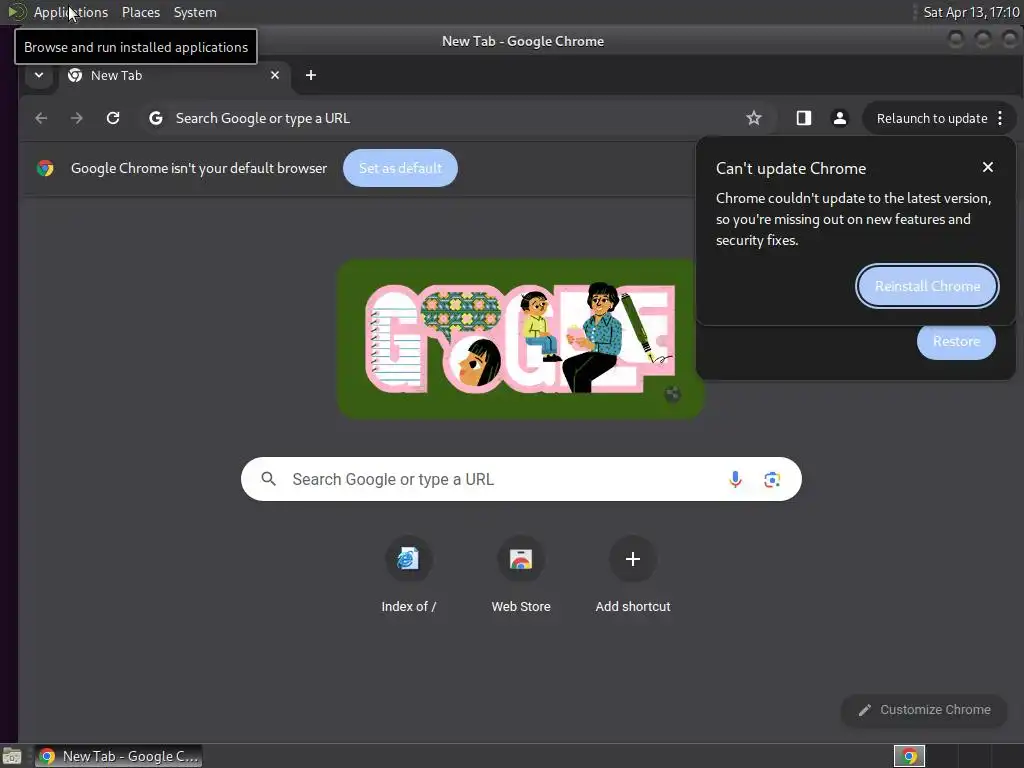Reload the page with the refresh icon
1024x768 pixels.
tap(113, 118)
